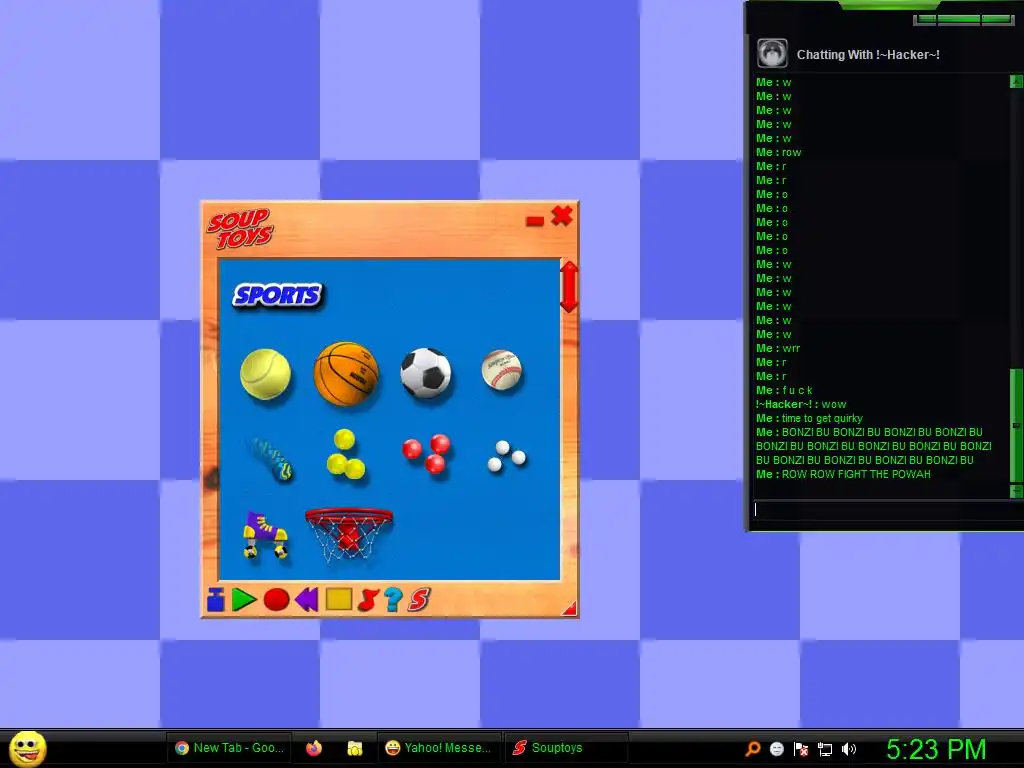Switch to Souptoys taskbar item
This screenshot has height=768, width=1024.
click(566, 748)
